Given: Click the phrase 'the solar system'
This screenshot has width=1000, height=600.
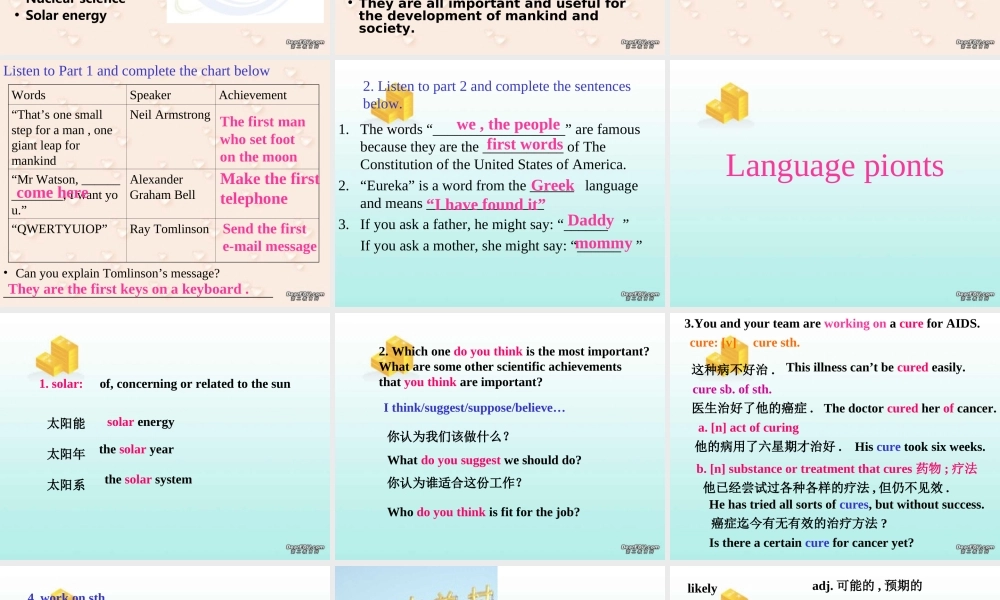Looking at the screenshot, I should [x=149, y=479].
